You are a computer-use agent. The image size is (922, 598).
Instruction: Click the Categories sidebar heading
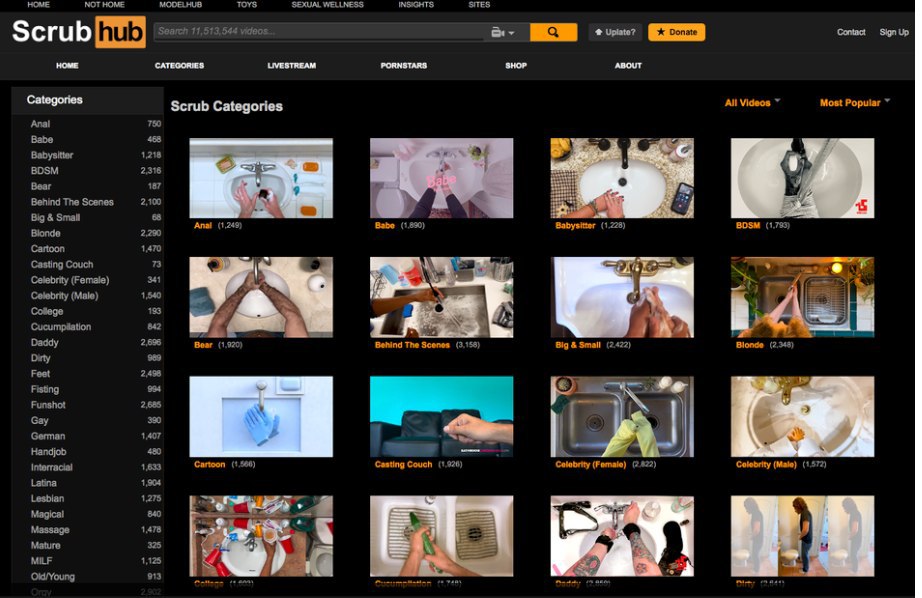[x=55, y=100]
